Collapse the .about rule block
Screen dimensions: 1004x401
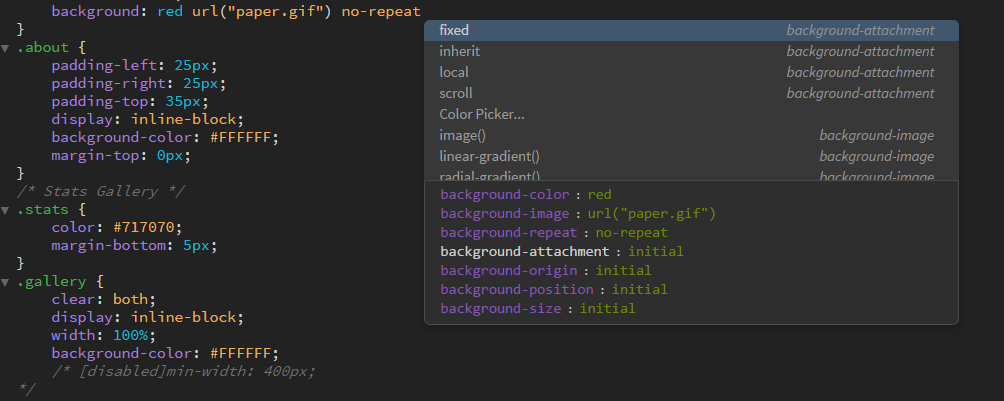click(6, 48)
